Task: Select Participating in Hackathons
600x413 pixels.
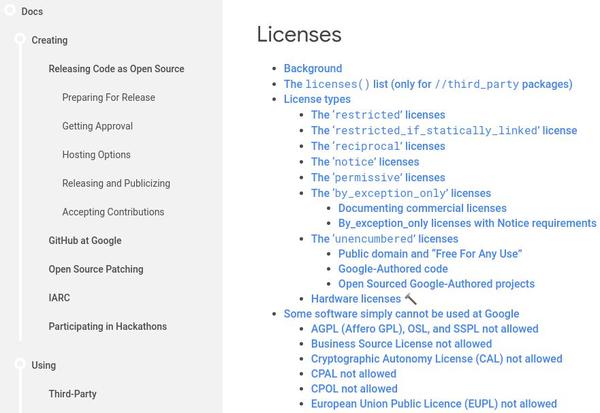Action: 107,327
